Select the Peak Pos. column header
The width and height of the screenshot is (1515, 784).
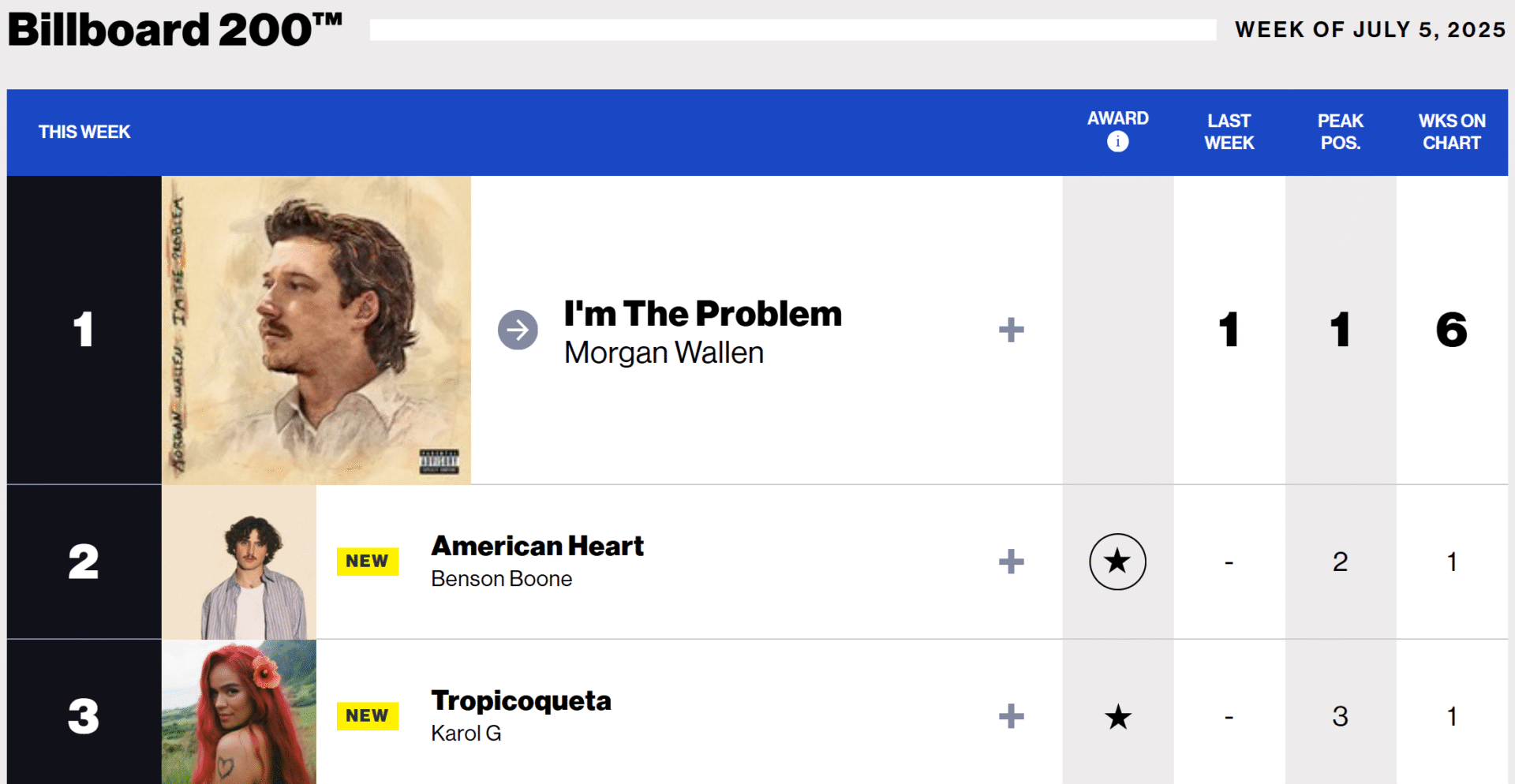click(x=1340, y=132)
